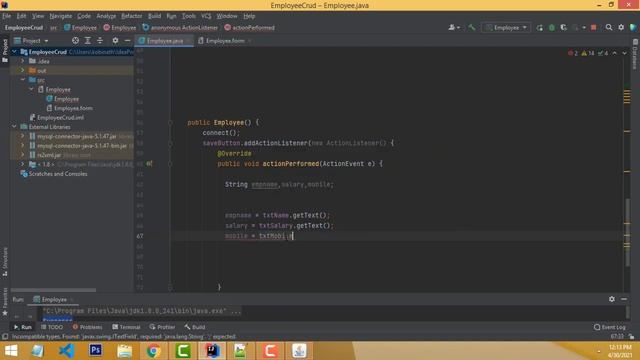
Task: Open the Refactor menu
Action: pos(131,16)
